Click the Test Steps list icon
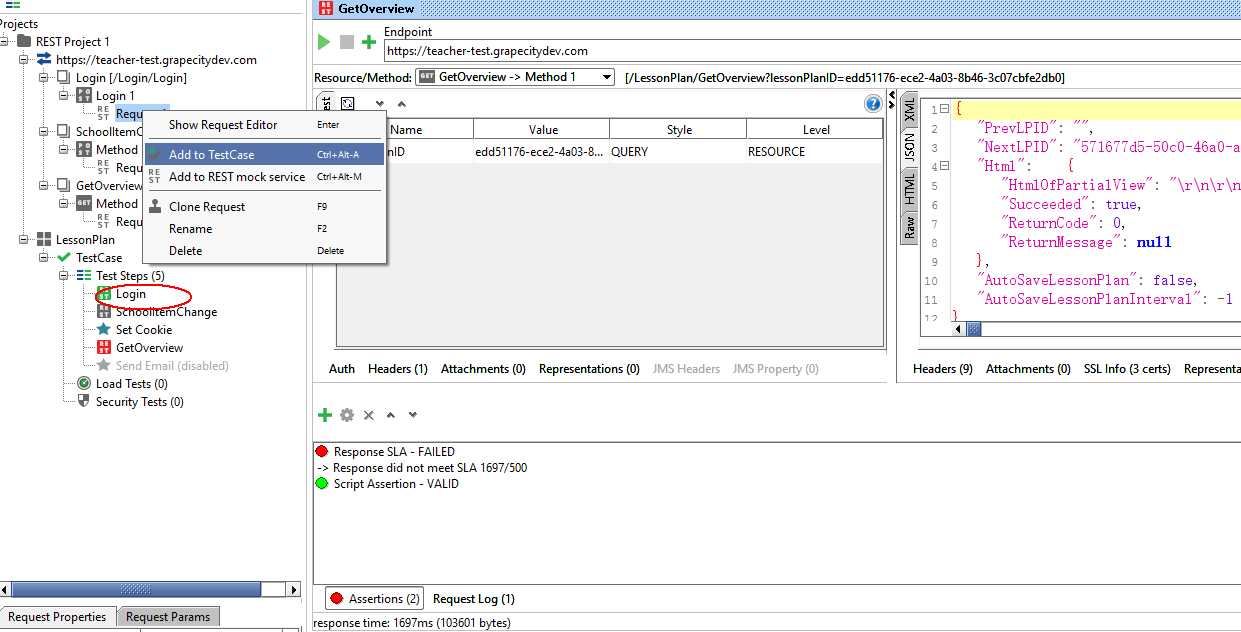The width and height of the screenshot is (1241, 632). (84, 276)
